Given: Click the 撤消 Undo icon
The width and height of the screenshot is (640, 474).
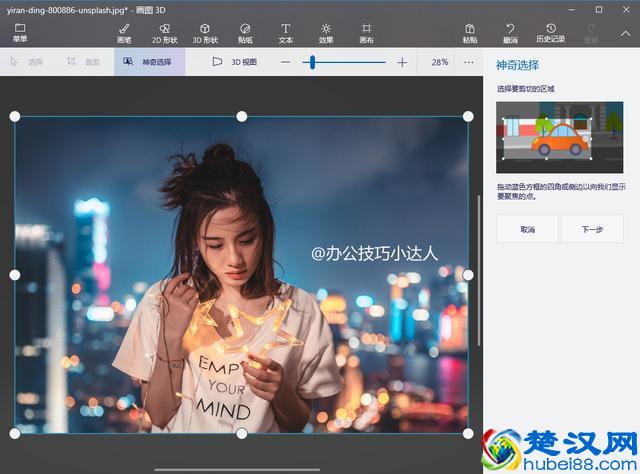Looking at the screenshot, I should click(510, 33).
